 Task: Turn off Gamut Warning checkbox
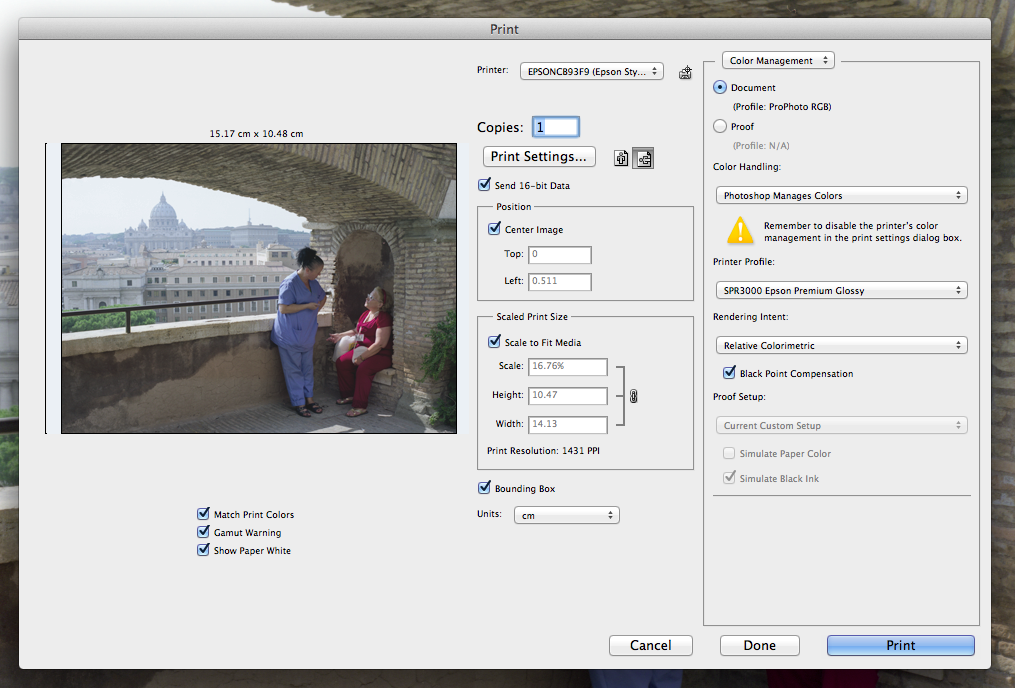point(204,532)
